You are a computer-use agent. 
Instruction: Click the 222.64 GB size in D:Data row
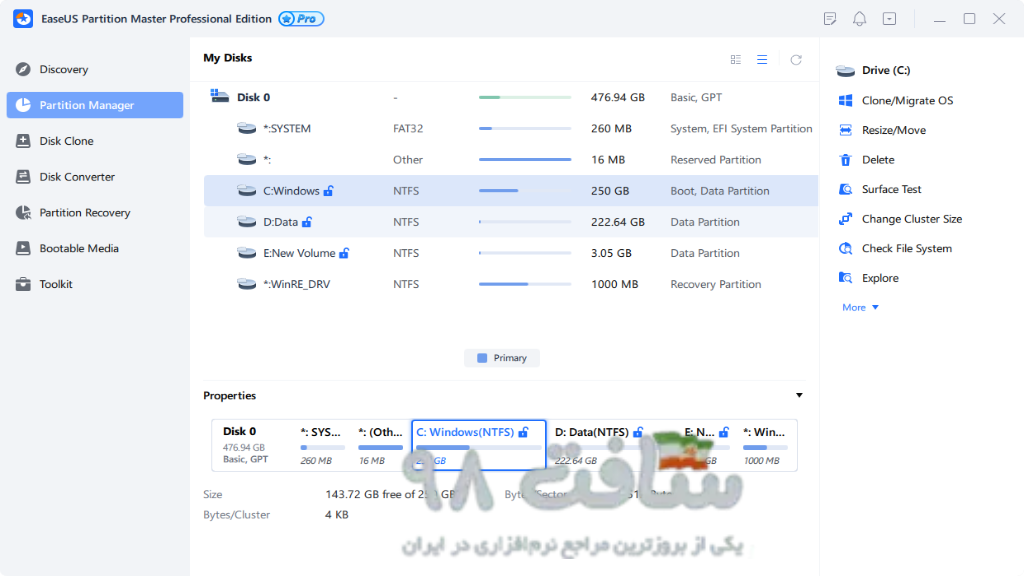click(x=617, y=222)
